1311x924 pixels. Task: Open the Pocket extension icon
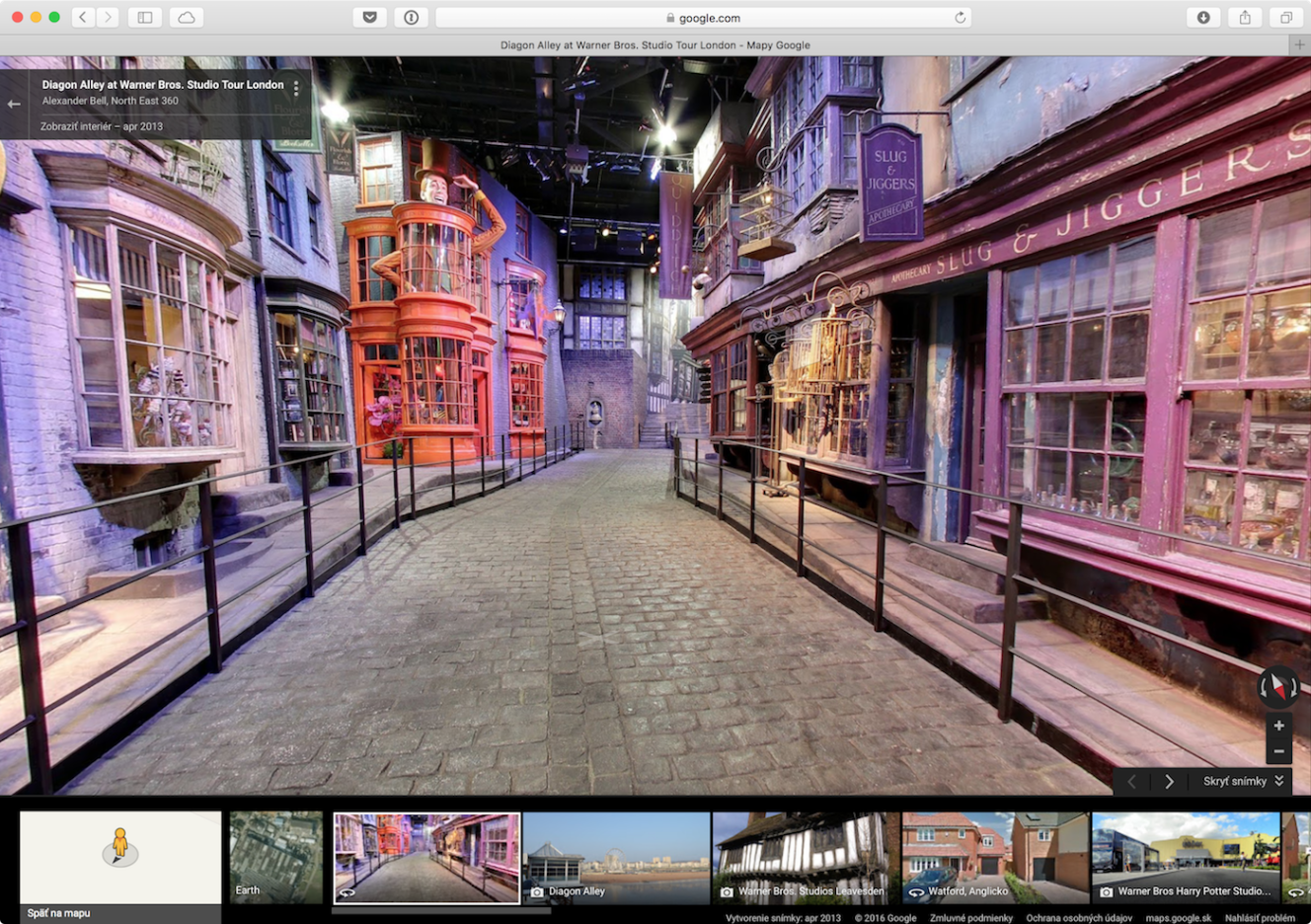coord(370,17)
